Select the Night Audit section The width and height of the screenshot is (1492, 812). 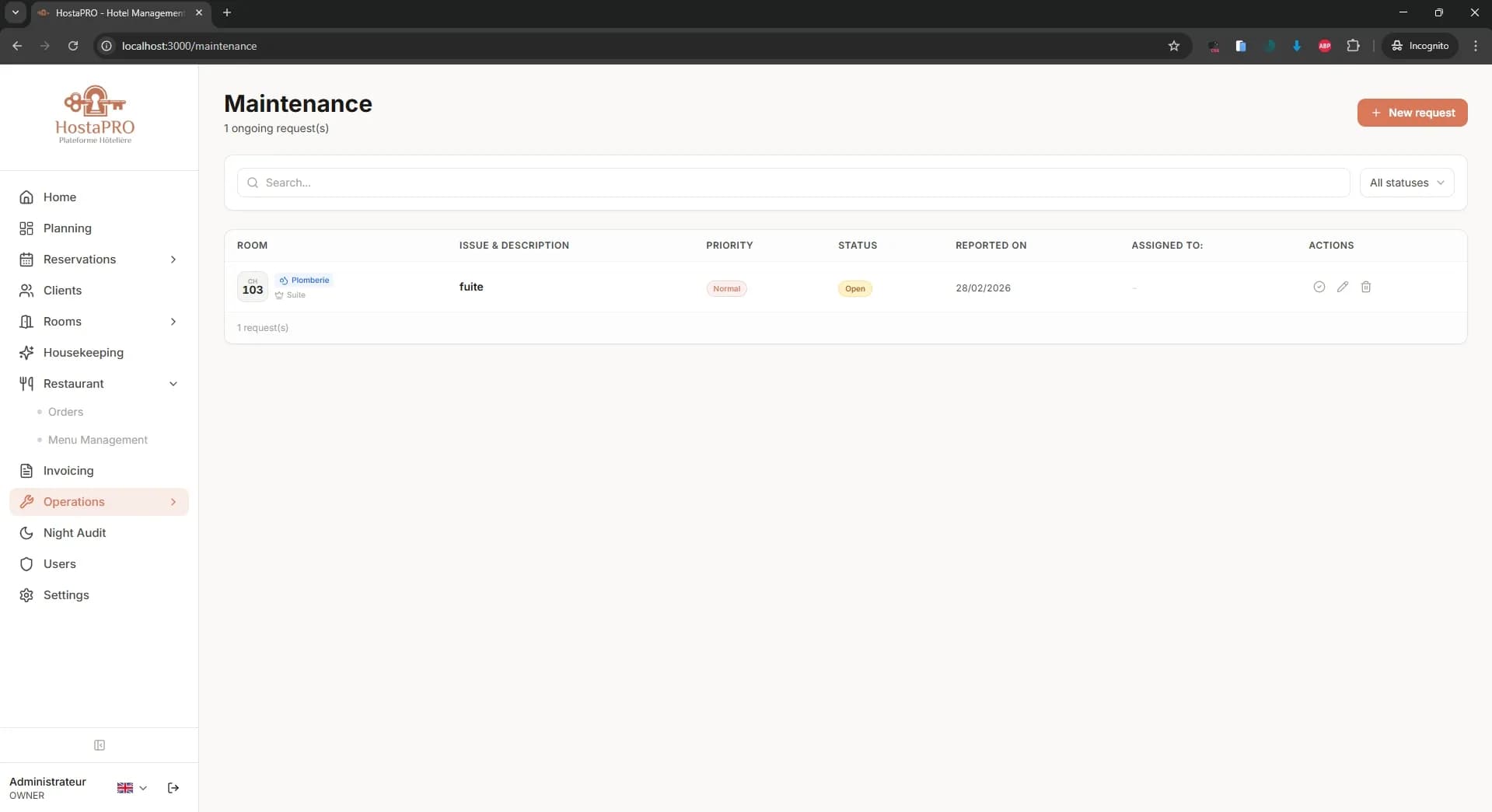(x=75, y=532)
